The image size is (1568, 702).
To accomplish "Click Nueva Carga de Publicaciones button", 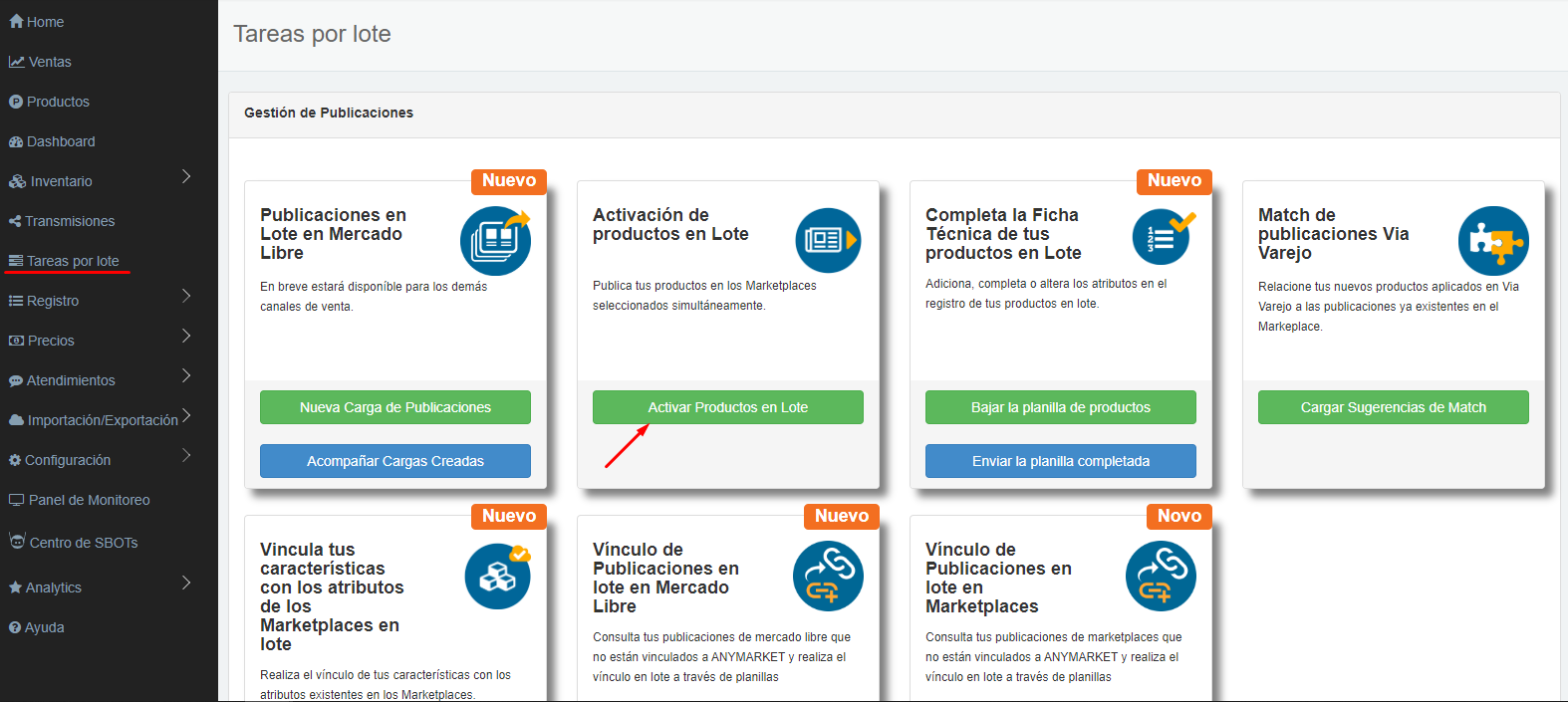I will coord(395,407).
